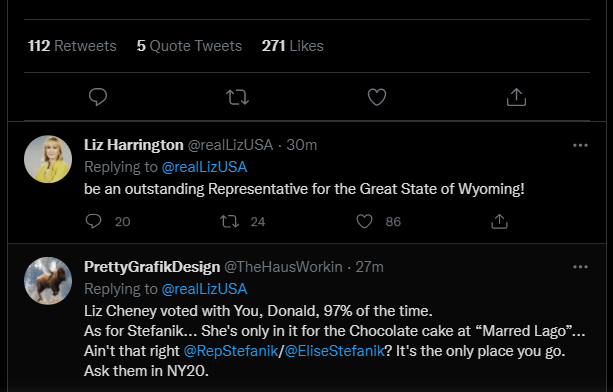
Task: Open the @EliseStefanik mention link
Action: click(334, 351)
